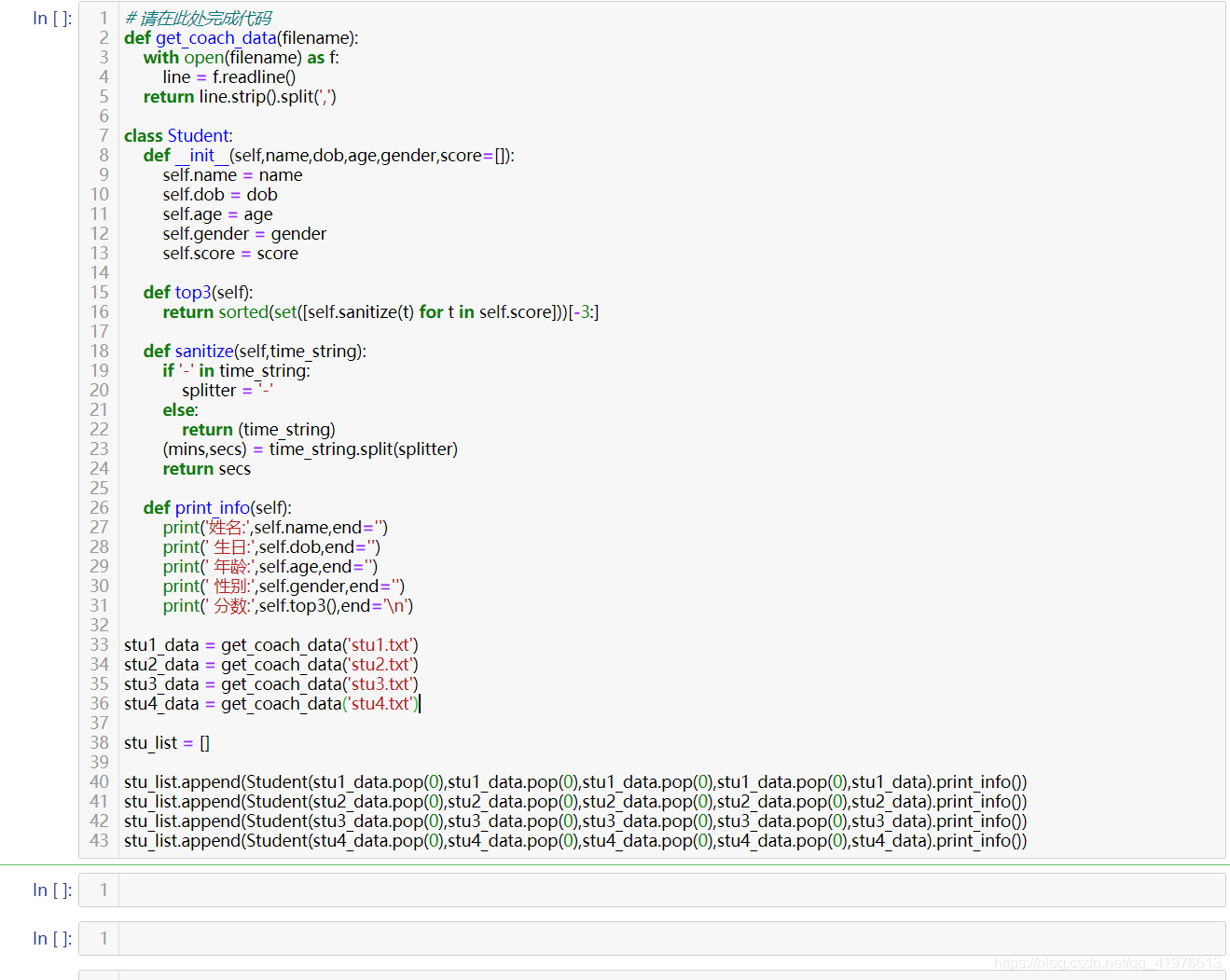Click the empty third notebook cell input
Viewport: 1230px width, 980px height.
pos(671,938)
